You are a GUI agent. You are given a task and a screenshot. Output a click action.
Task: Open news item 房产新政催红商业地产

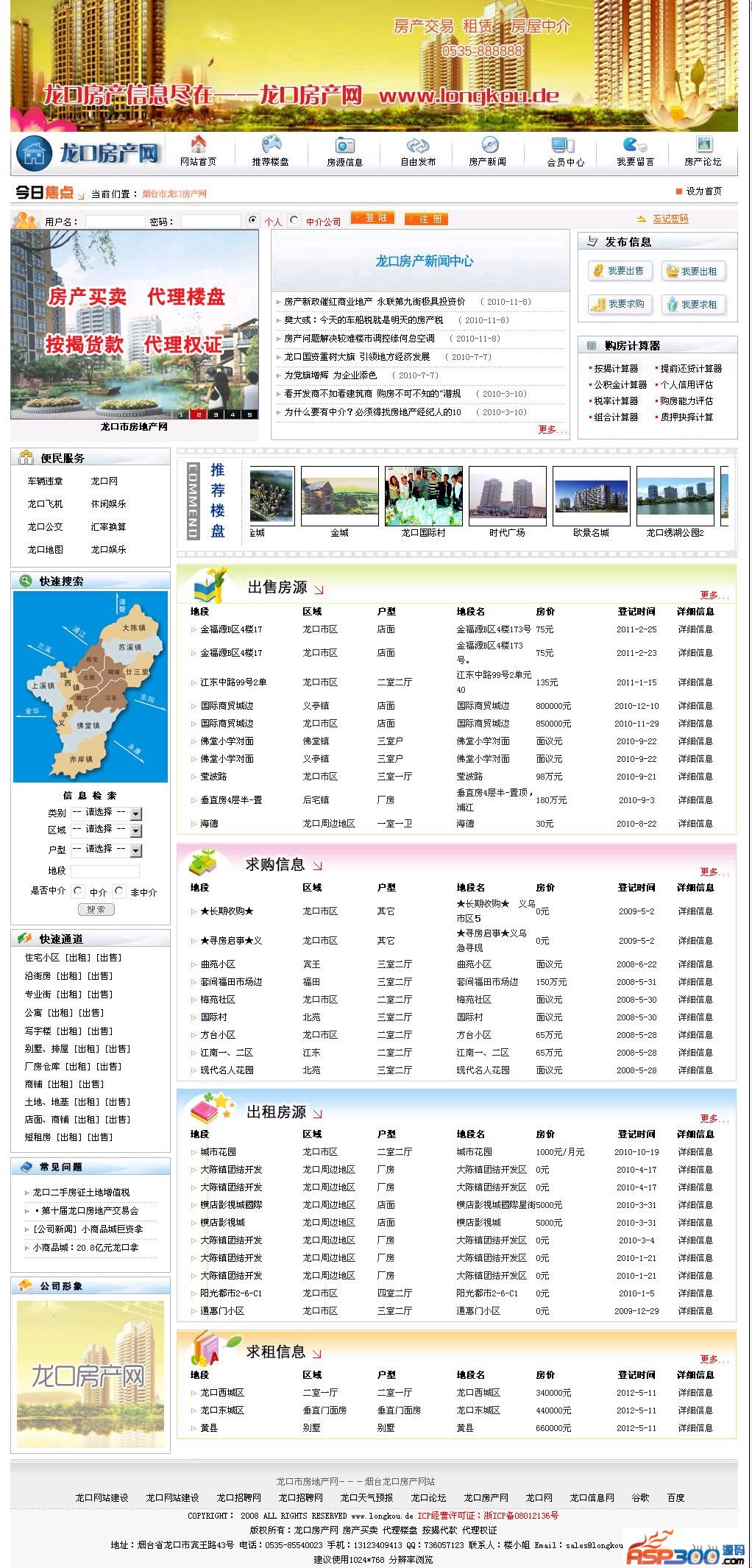[375, 302]
